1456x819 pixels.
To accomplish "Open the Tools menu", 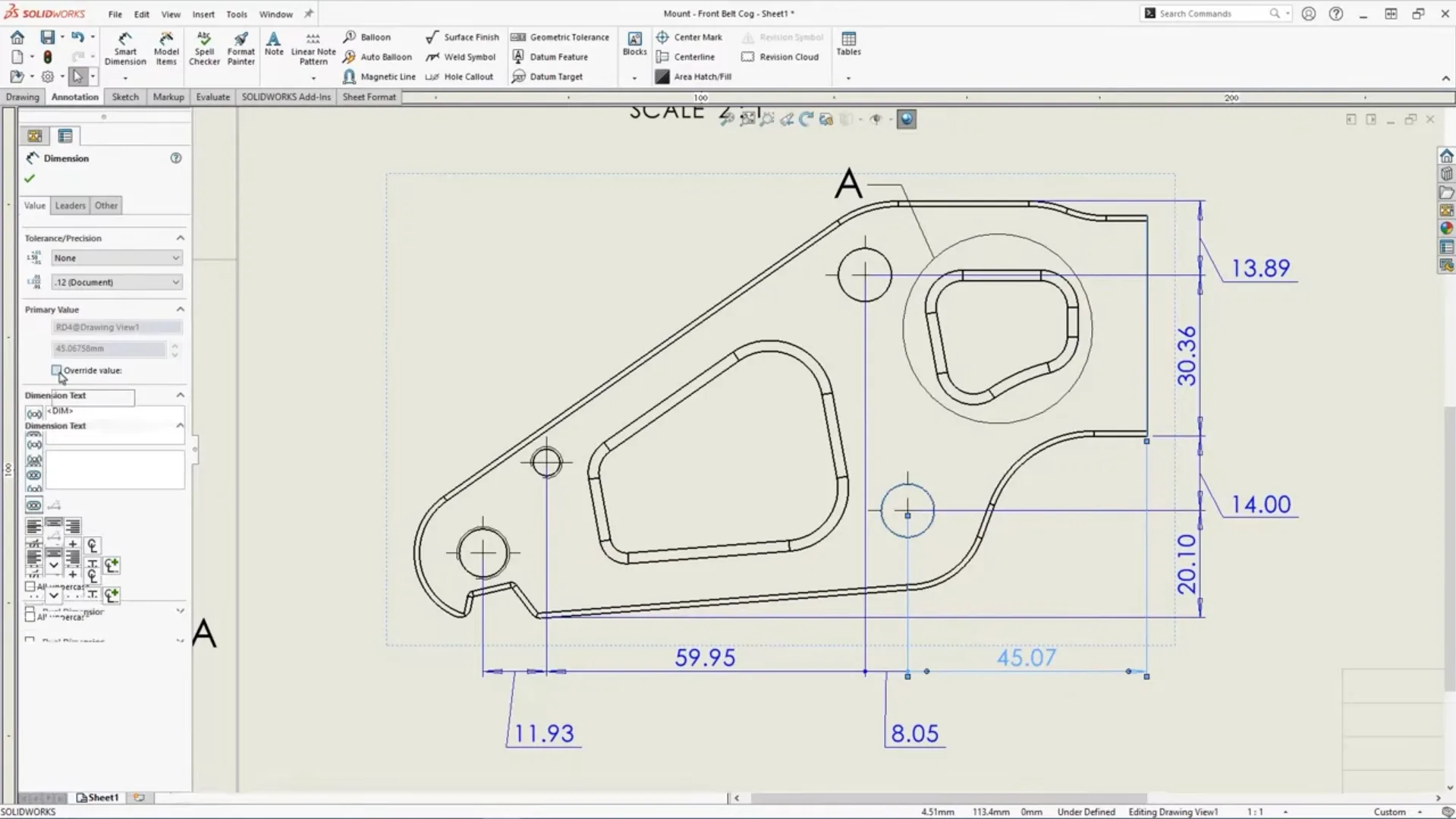I will (x=237, y=14).
